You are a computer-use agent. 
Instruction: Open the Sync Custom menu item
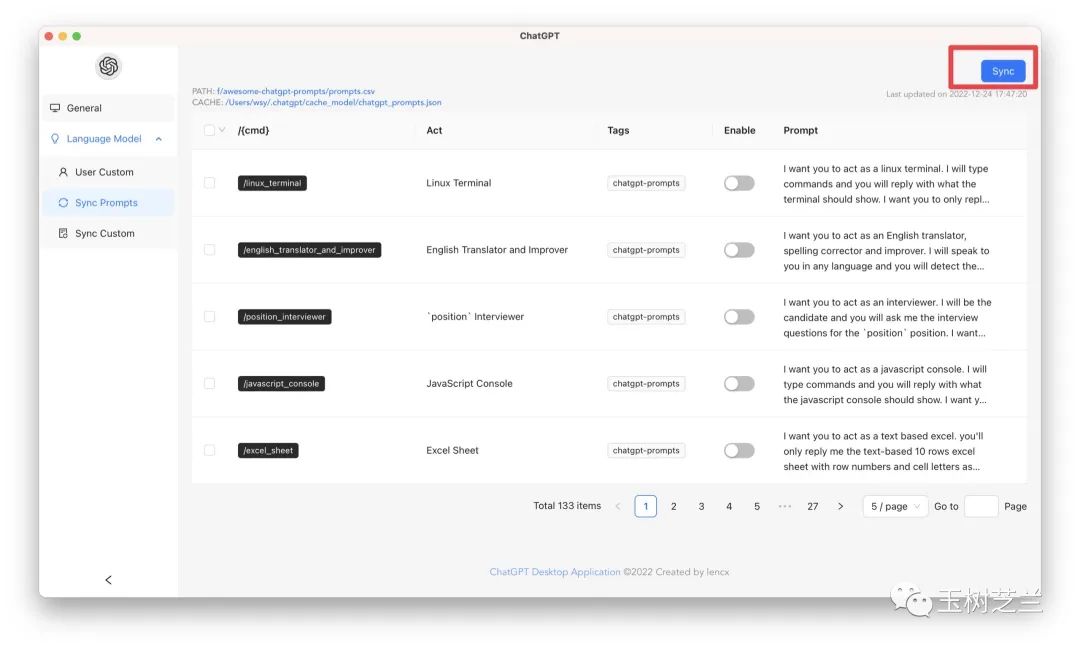coord(107,234)
